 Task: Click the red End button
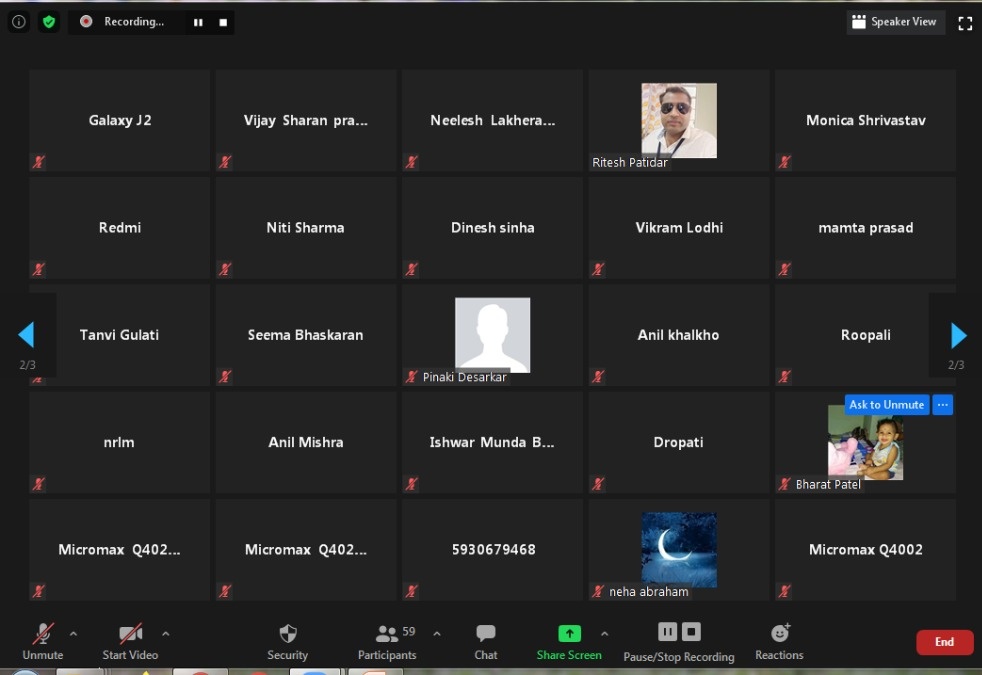(944, 642)
